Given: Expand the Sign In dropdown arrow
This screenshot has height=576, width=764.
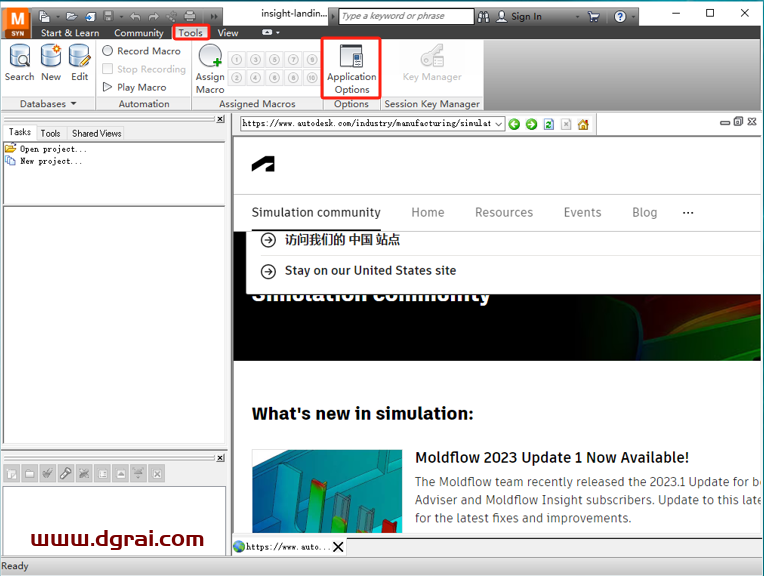Looking at the screenshot, I should pos(577,17).
